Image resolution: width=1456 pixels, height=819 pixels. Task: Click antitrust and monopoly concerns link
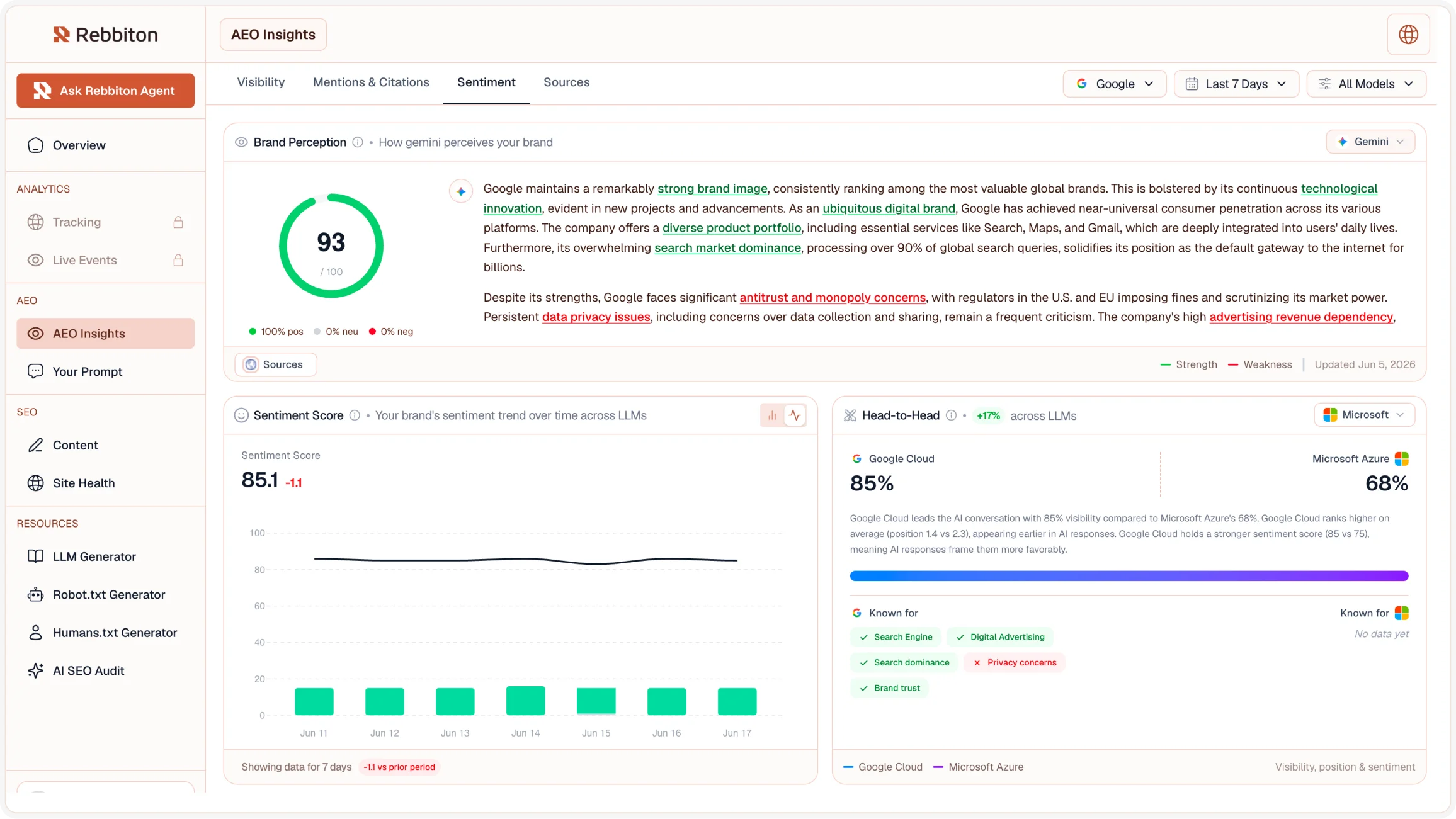833,298
